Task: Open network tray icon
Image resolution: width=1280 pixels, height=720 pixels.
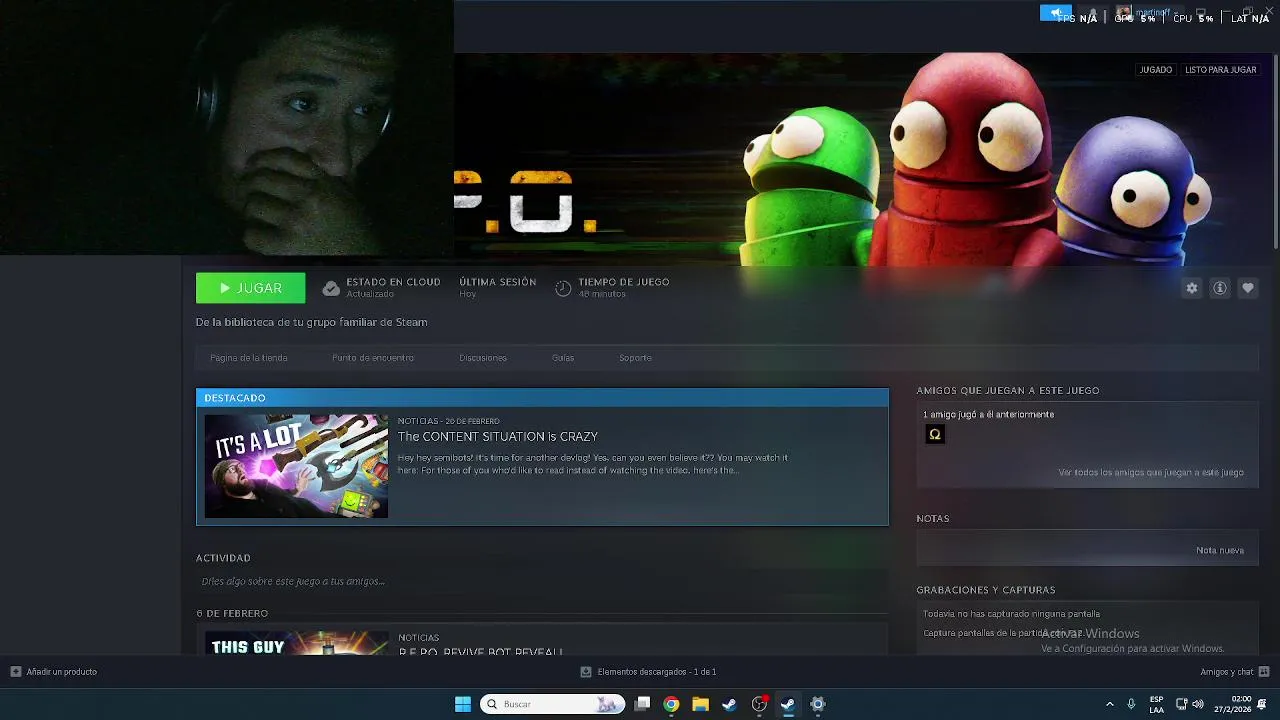Action: pos(1181,704)
